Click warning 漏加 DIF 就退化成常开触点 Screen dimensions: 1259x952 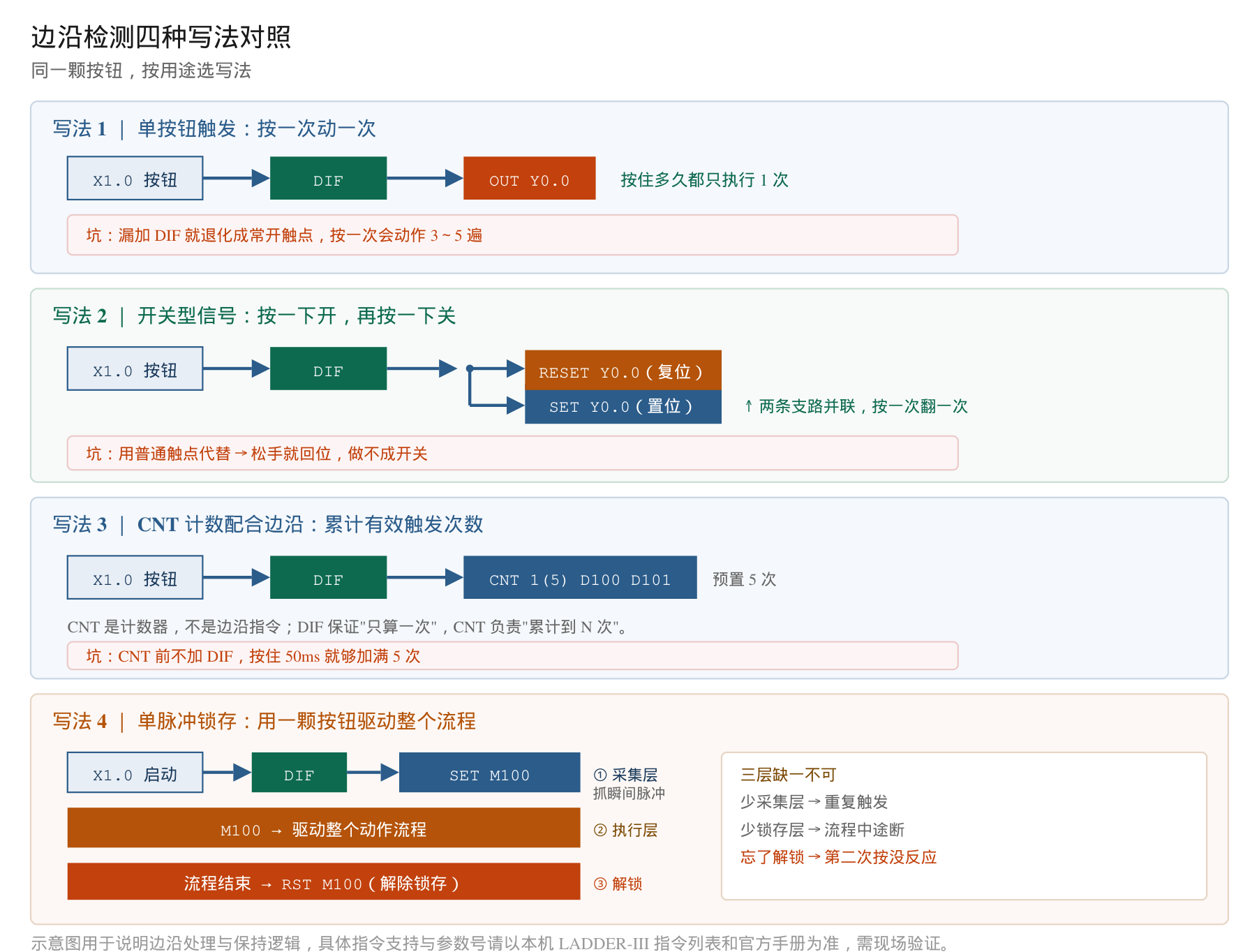(512, 235)
